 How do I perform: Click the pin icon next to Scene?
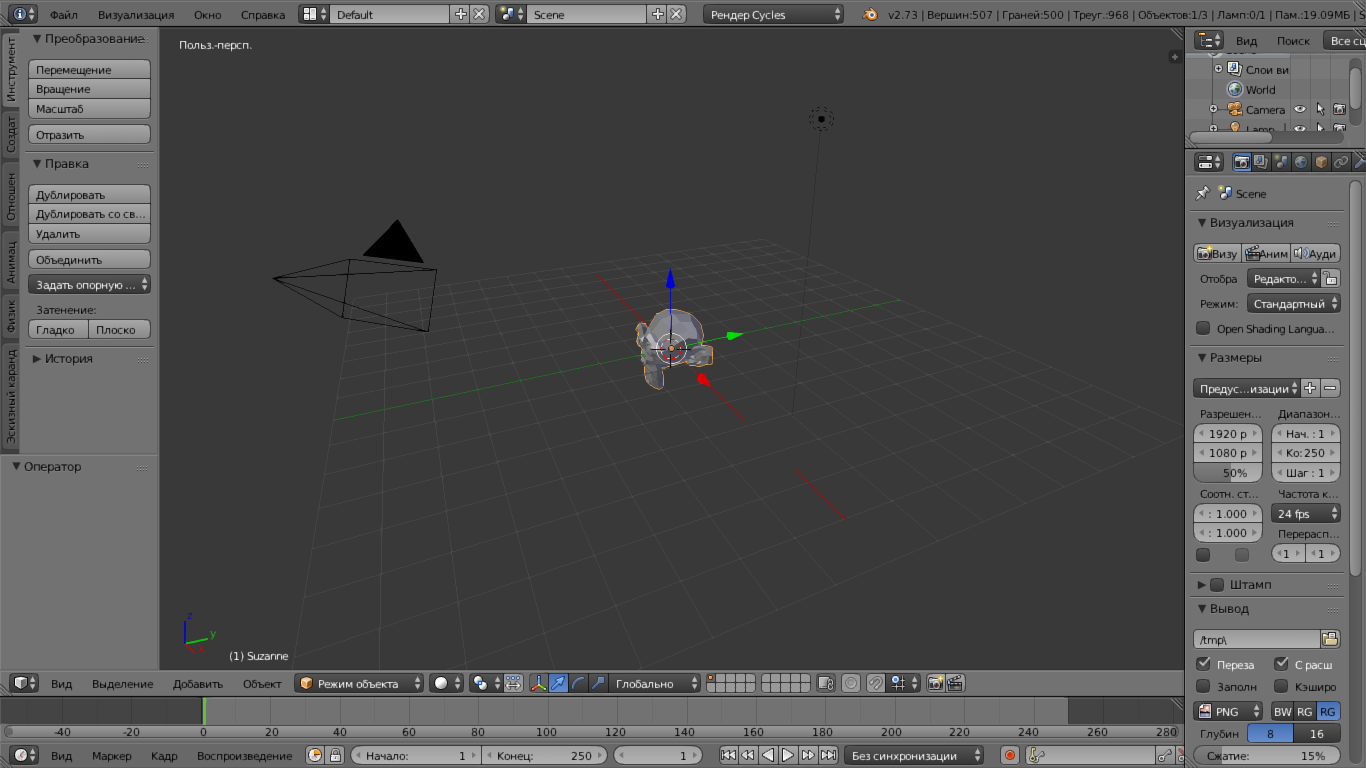[1203, 194]
